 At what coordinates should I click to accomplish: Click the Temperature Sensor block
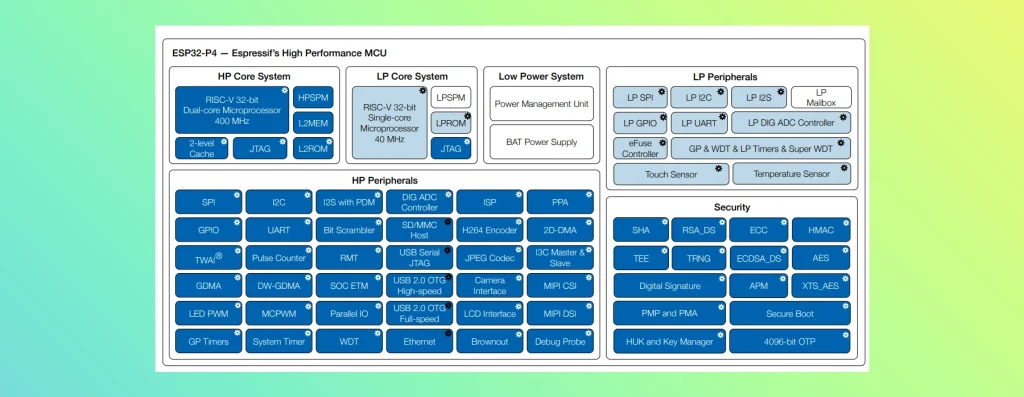[792, 174]
